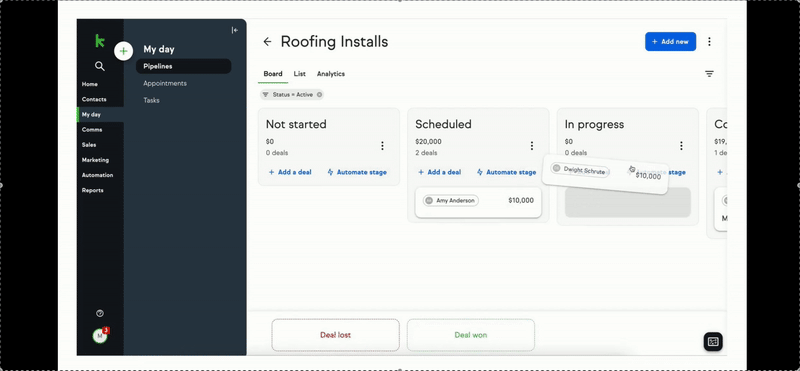
Task: Open Reports in the left navigation
Action: pyautogui.click(x=92, y=190)
